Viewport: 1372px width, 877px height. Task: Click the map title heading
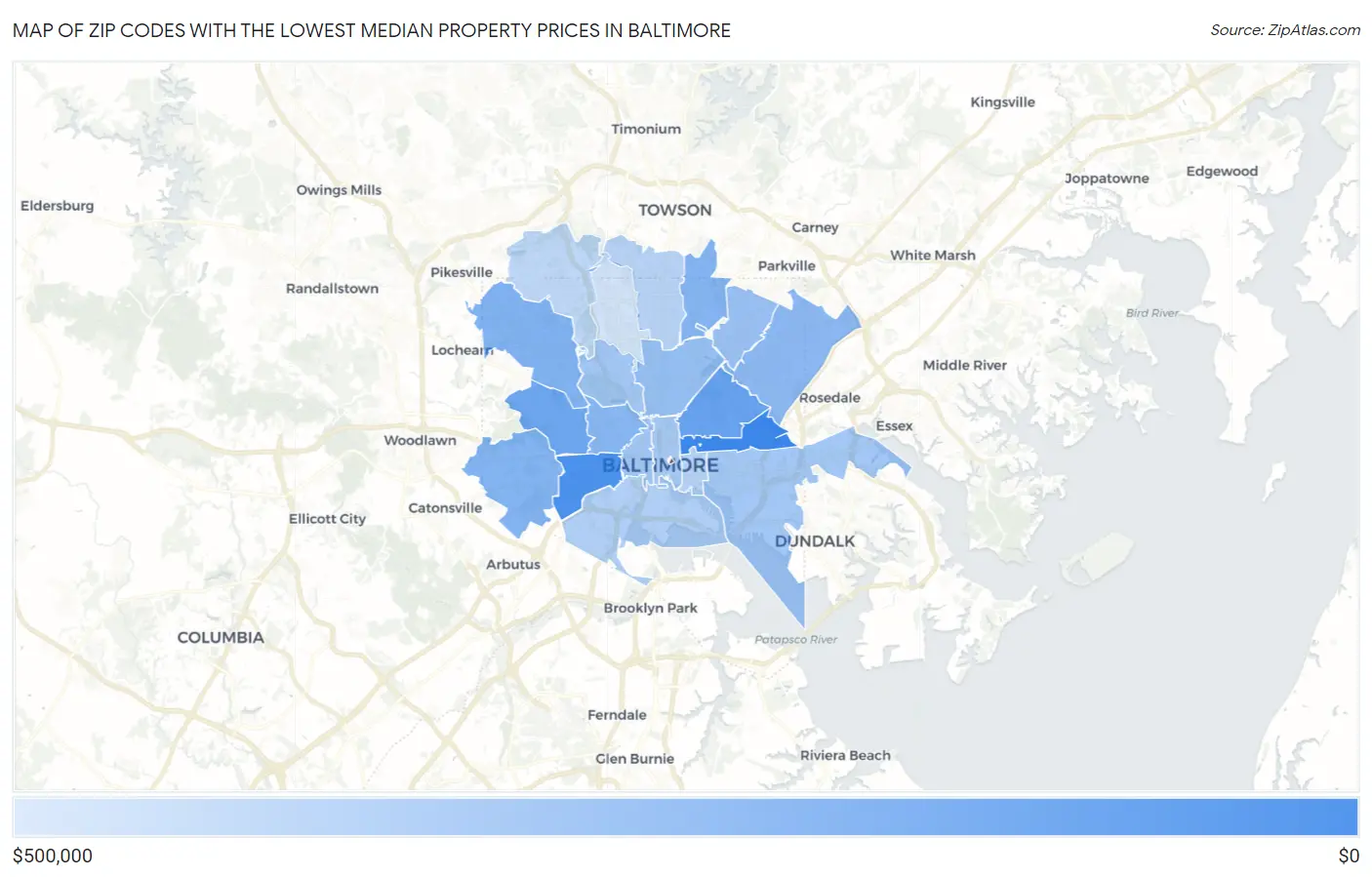(x=372, y=30)
